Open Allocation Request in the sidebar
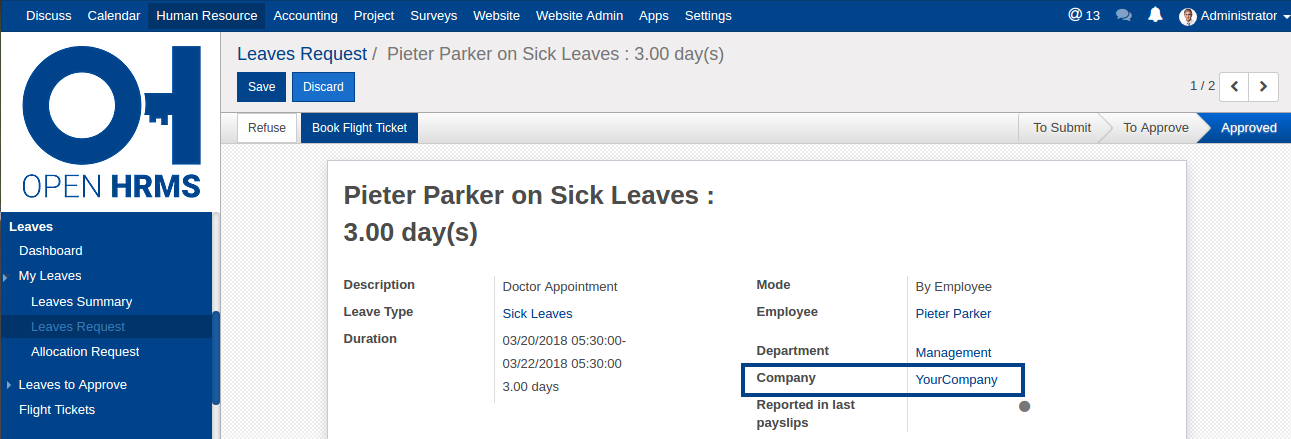This screenshot has width=1291, height=439. (85, 352)
